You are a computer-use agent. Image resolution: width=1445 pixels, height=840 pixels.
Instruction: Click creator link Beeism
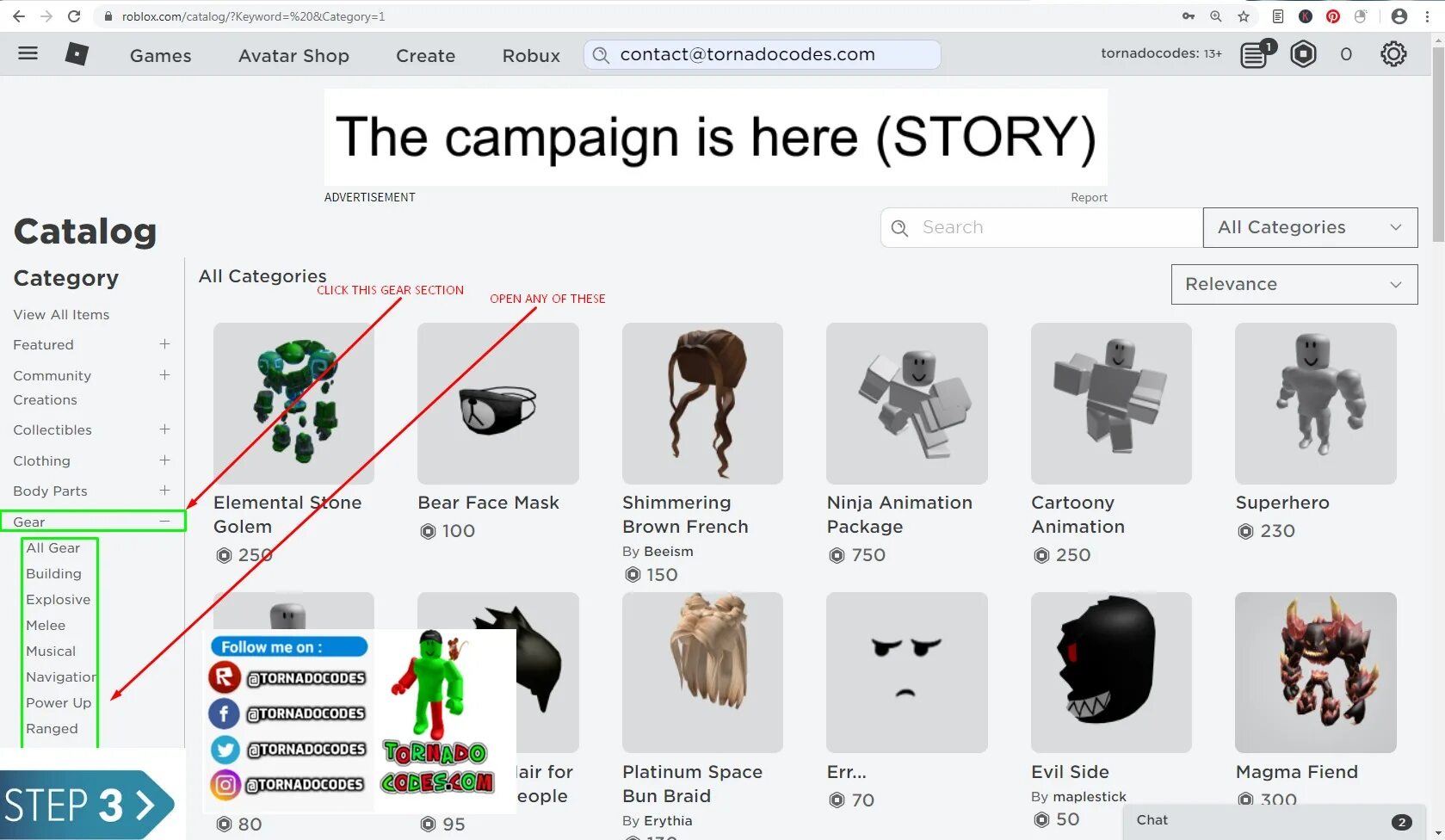[668, 551]
